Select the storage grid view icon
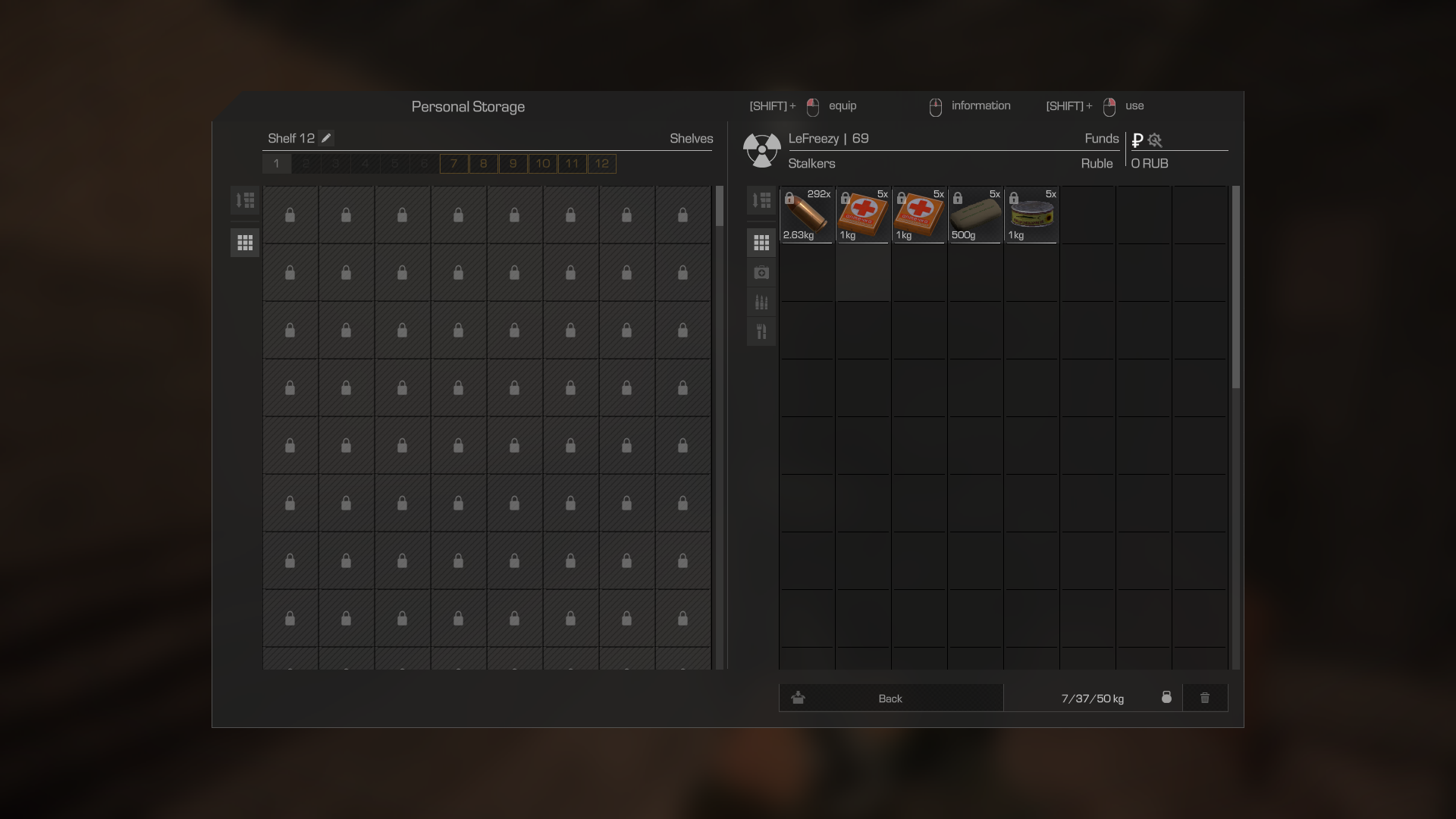This screenshot has width=1456, height=819. (245, 243)
